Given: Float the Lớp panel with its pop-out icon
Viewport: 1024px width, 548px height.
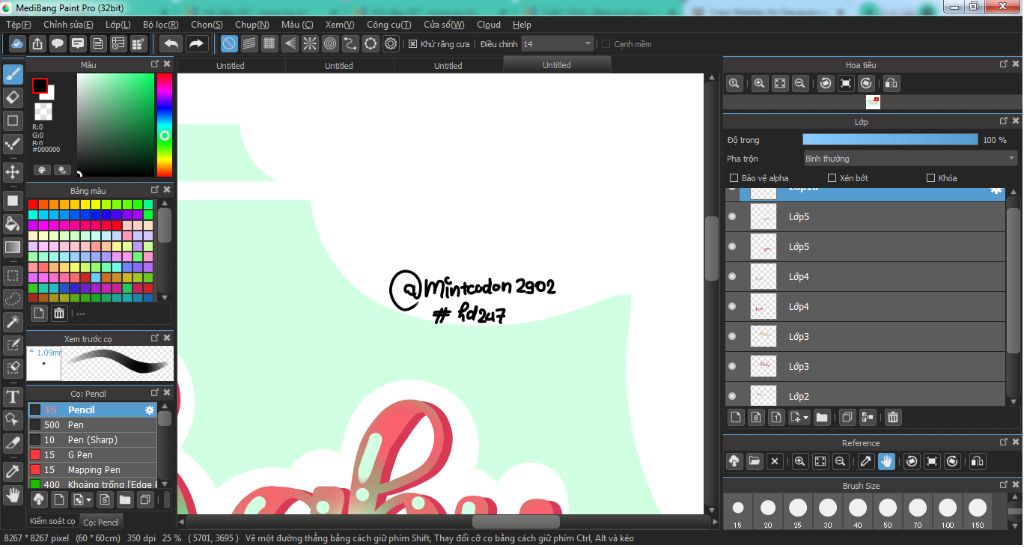Looking at the screenshot, I should pos(1003,121).
